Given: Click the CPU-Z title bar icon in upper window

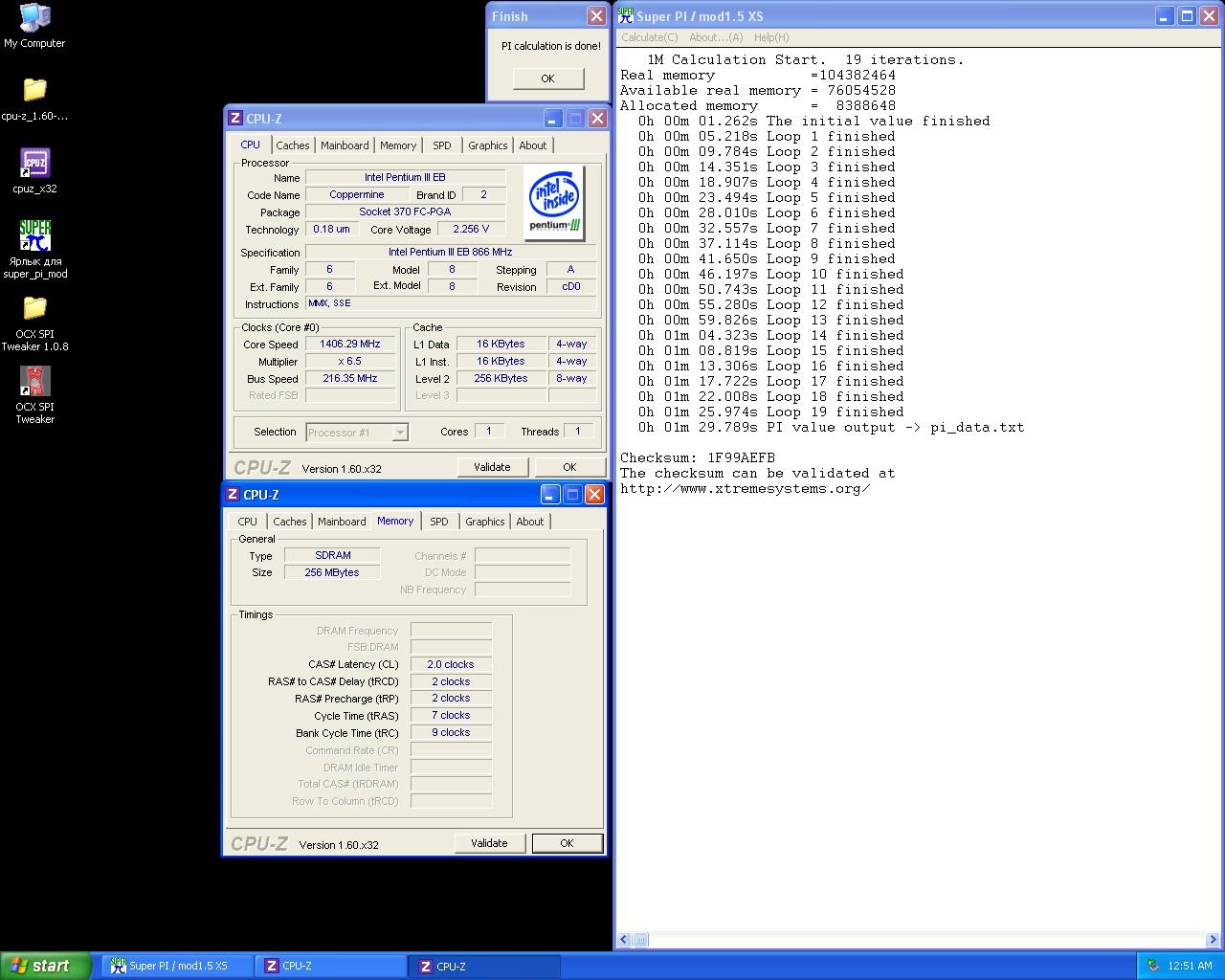Looking at the screenshot, I should pos(235,119).
